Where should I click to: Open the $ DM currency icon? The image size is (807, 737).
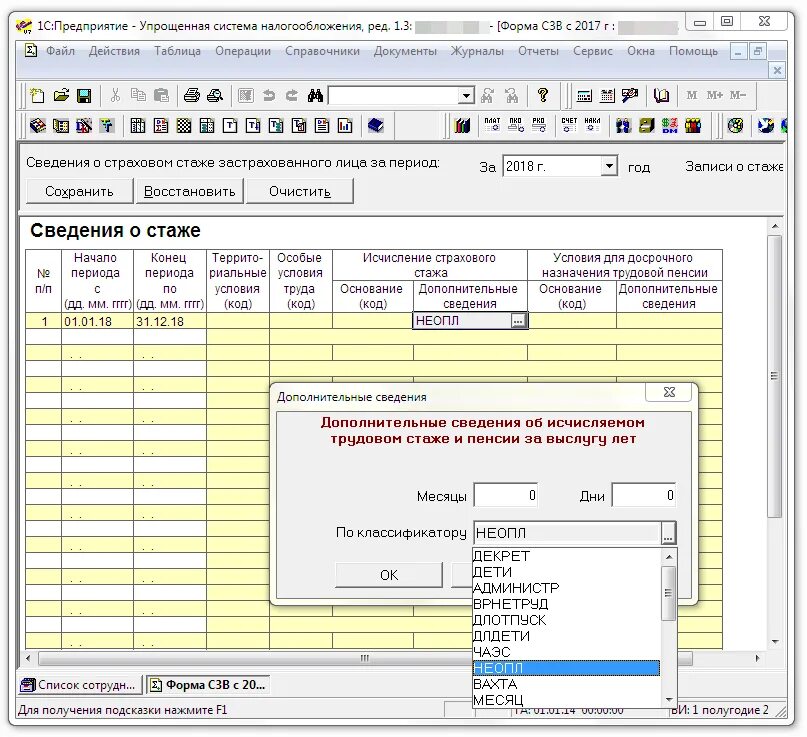click(x=670, y=126)
